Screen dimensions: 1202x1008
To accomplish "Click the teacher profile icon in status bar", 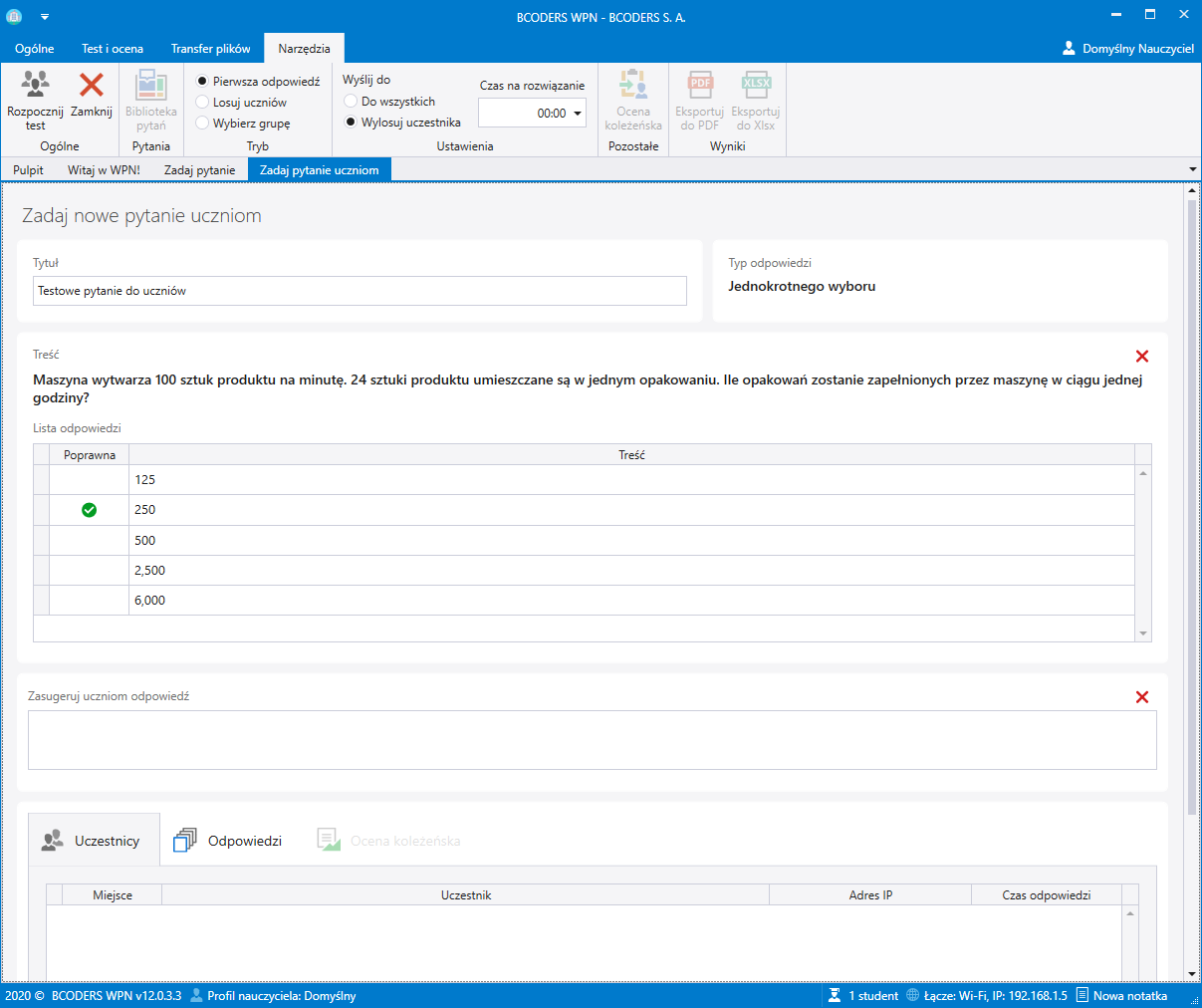I will (196, 995).
